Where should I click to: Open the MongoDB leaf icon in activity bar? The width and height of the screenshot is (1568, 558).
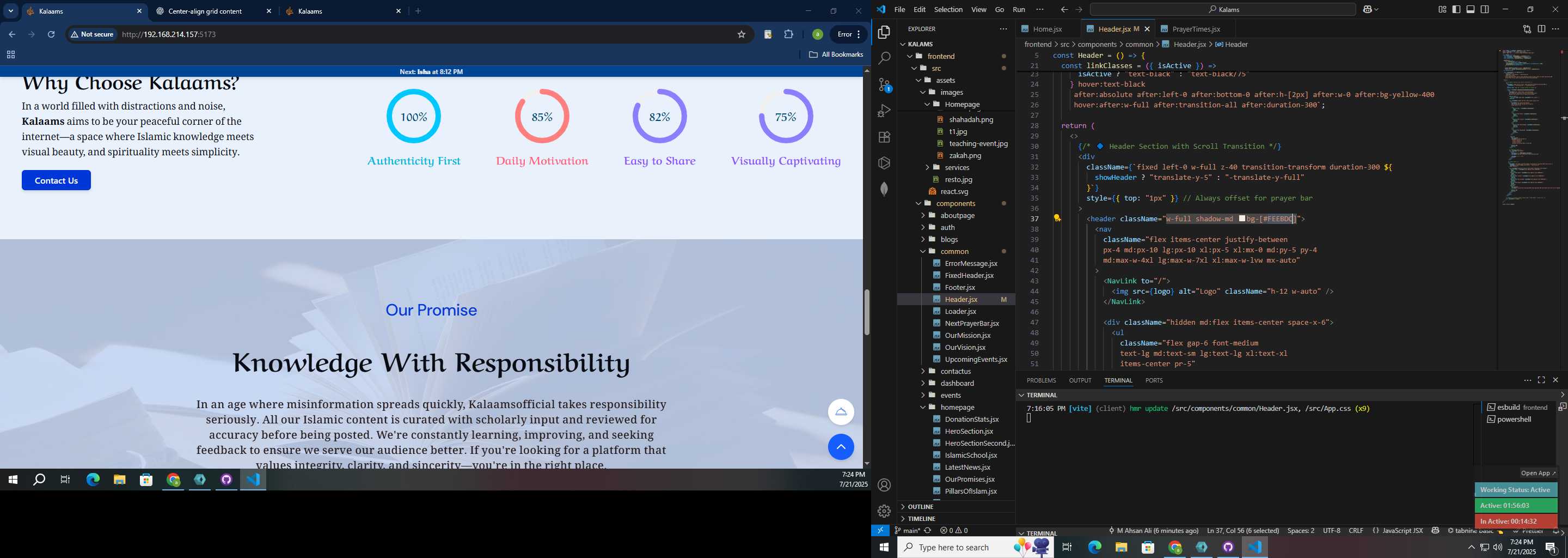coord(884,190)
